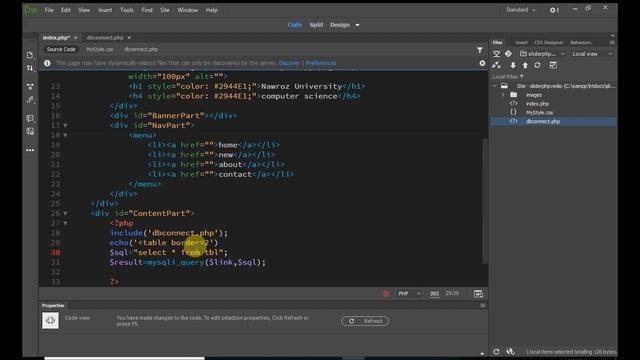Click the Refresh button in Properties panel
640x360 pixels.
(365, 321)
